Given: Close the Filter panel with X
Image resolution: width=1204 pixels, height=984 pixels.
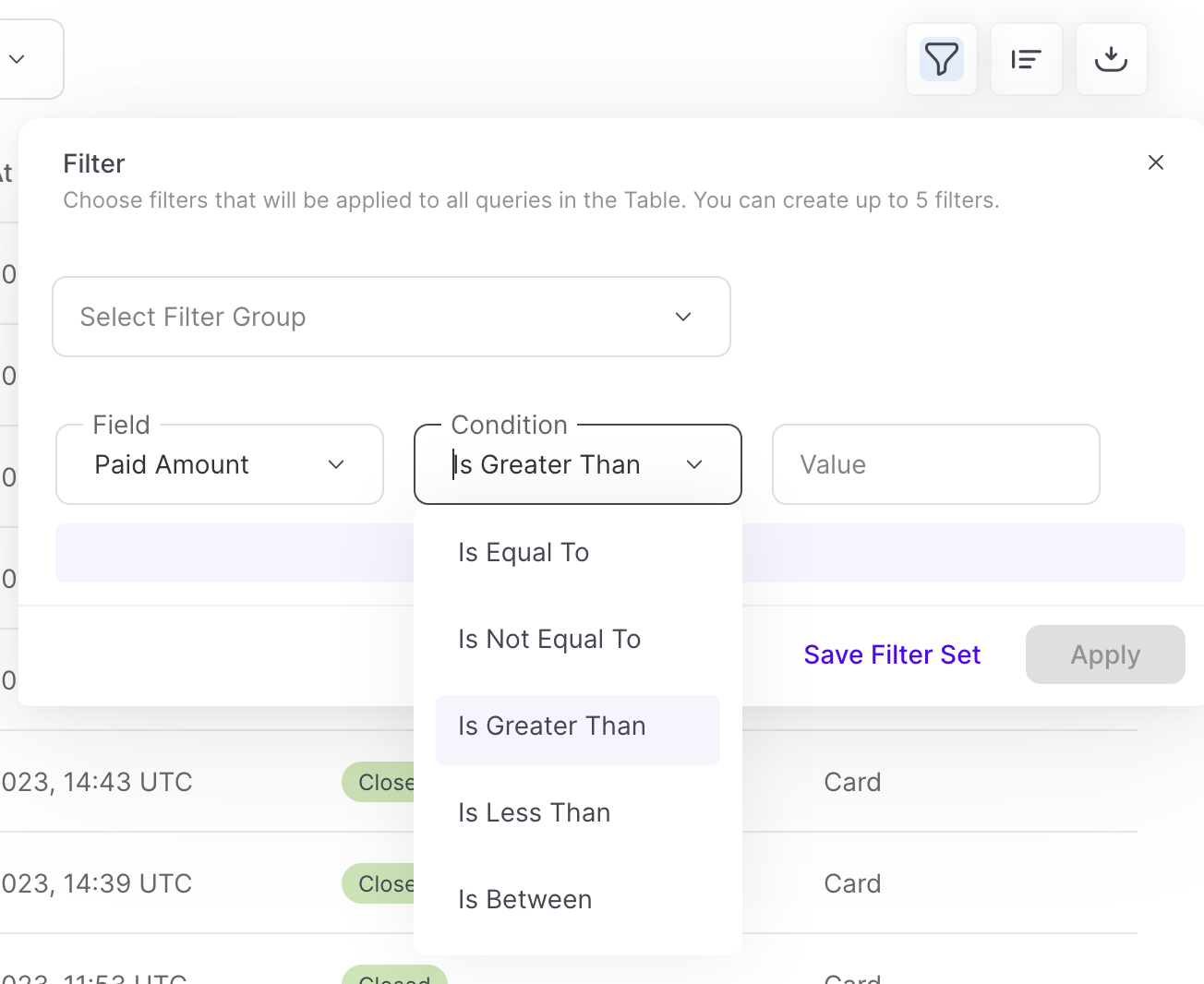Looking at the screenshot, I should (1155, 162).
